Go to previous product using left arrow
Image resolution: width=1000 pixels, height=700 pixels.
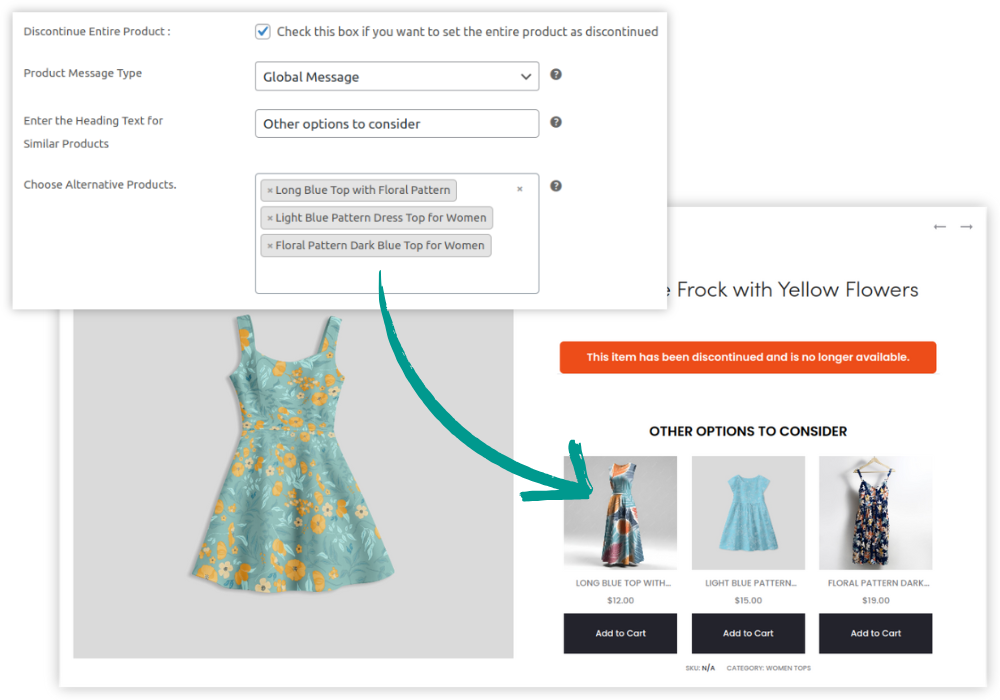coord(939,227)
